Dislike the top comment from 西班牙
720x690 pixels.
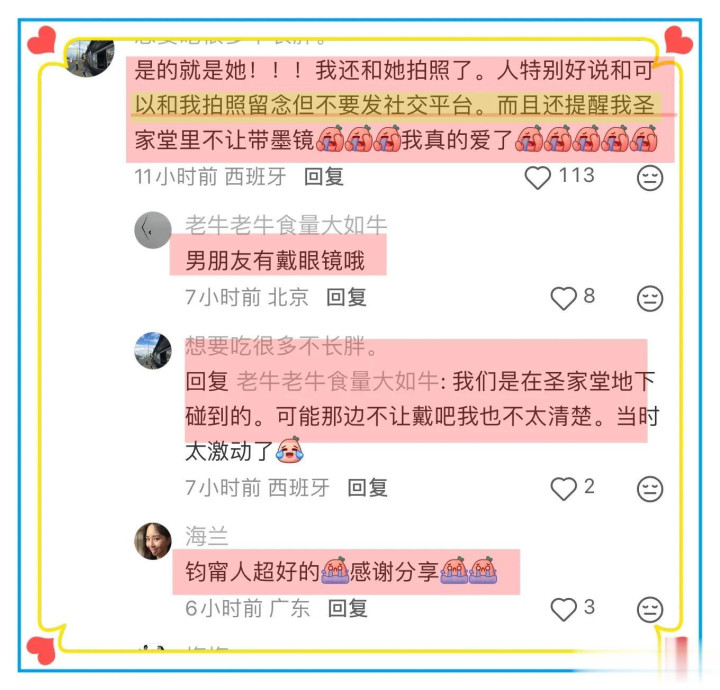tap(650, 178)
